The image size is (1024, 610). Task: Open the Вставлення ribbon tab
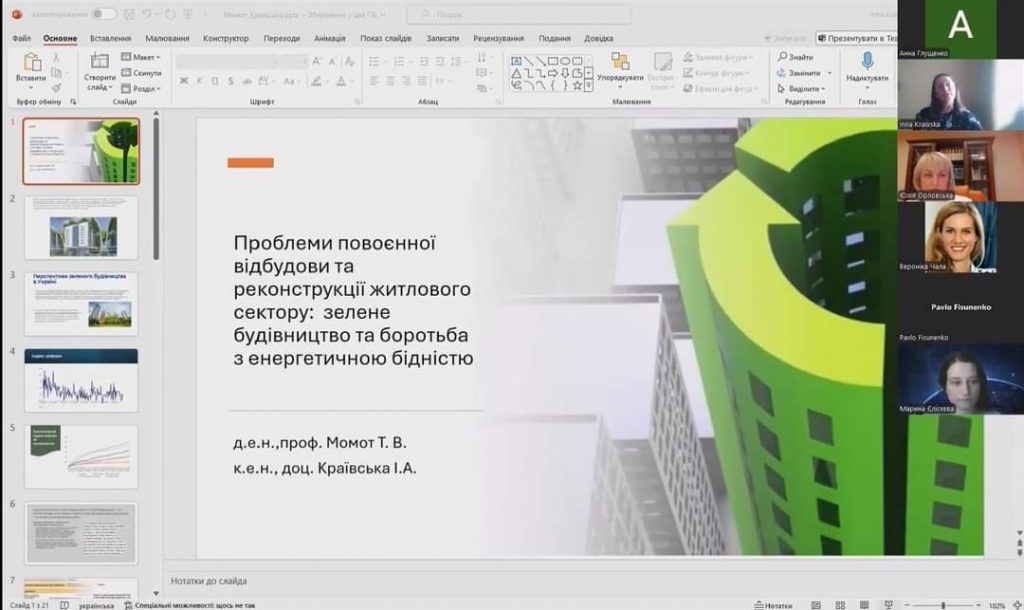(x=110, y=38)
